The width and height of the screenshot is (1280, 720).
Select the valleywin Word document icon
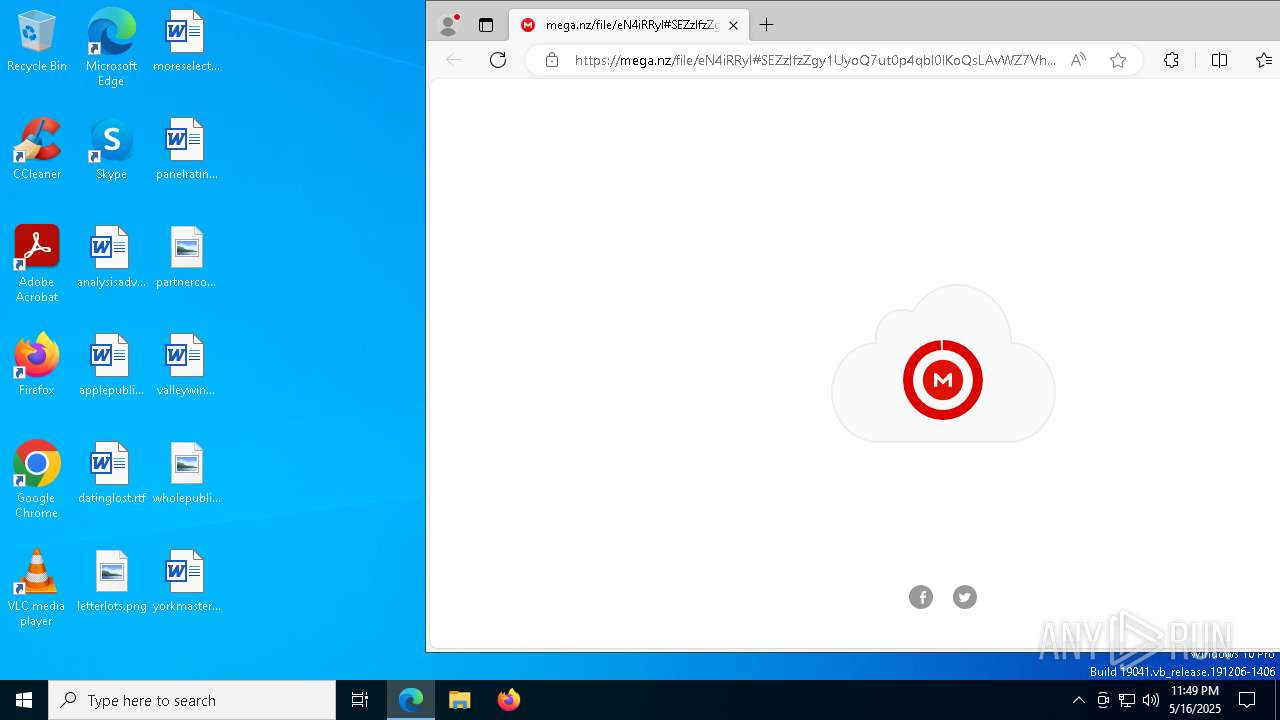pos(186,365)
